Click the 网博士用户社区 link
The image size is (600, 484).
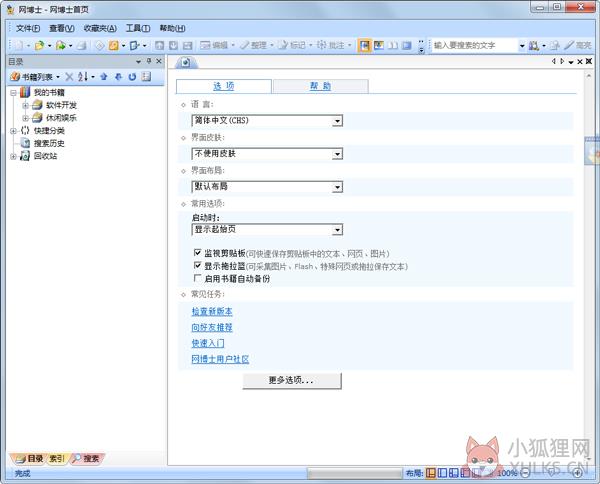click(220, 359)
